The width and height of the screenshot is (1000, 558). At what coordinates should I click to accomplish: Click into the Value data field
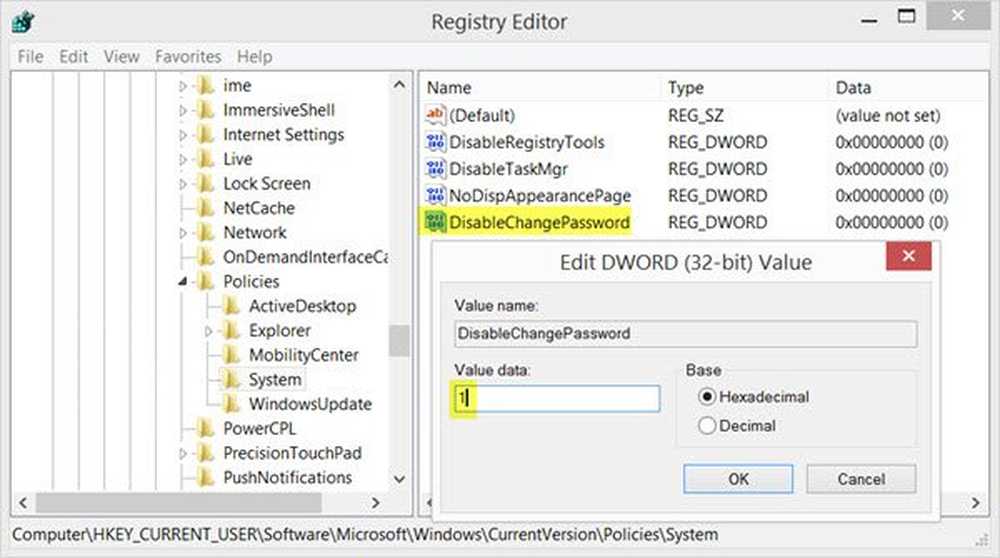point(557,399)
